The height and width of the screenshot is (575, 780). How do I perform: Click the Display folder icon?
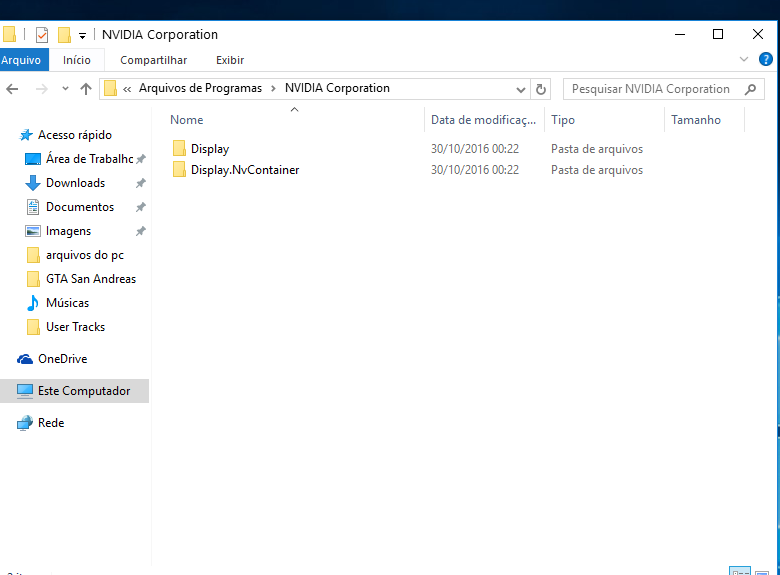click(x=179, y=148)
